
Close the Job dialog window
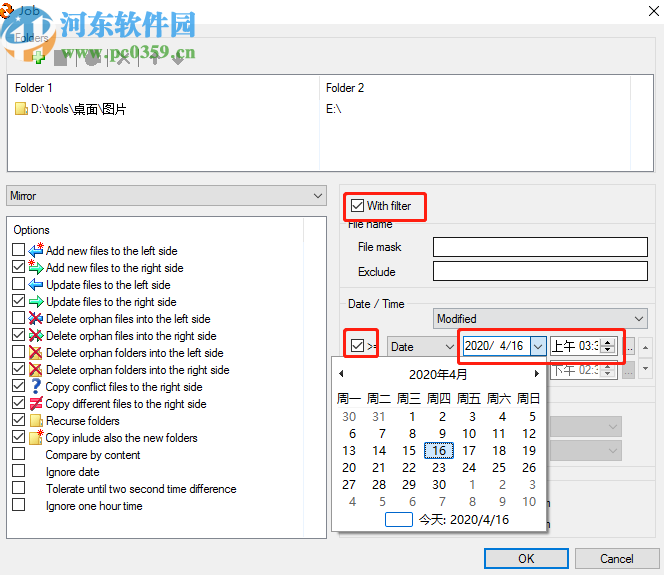pyautogui.click(x=654, y=11)
